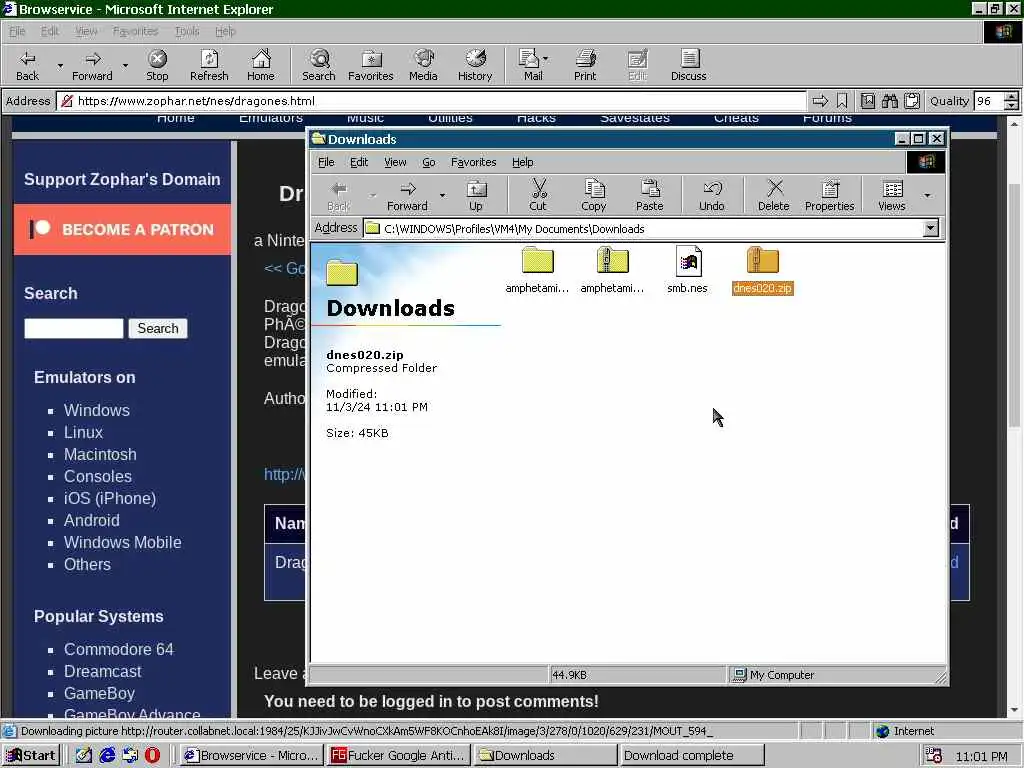The height and width of the screenshot is (768, 1024).
Task: Refresh the web page in Internet Explorer
Action: click(209, 65)
